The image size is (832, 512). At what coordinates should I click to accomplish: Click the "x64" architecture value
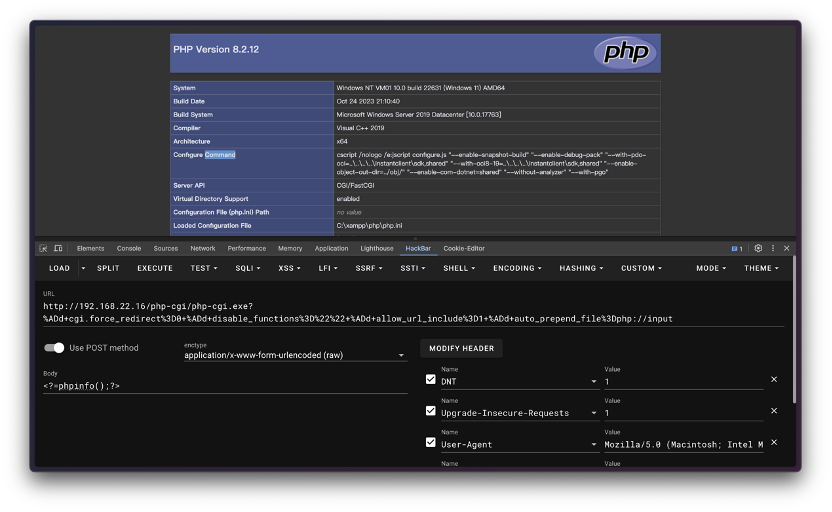click(x=342, y=141)
